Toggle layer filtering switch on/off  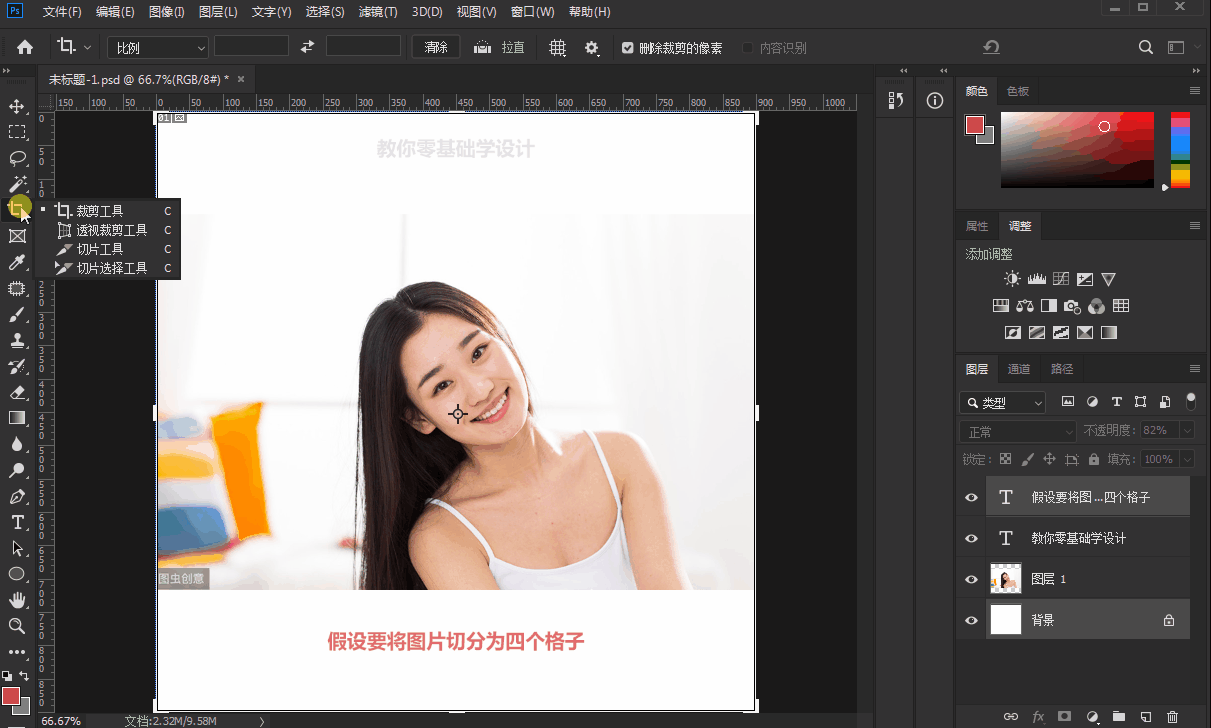(x=1190, y=401)
